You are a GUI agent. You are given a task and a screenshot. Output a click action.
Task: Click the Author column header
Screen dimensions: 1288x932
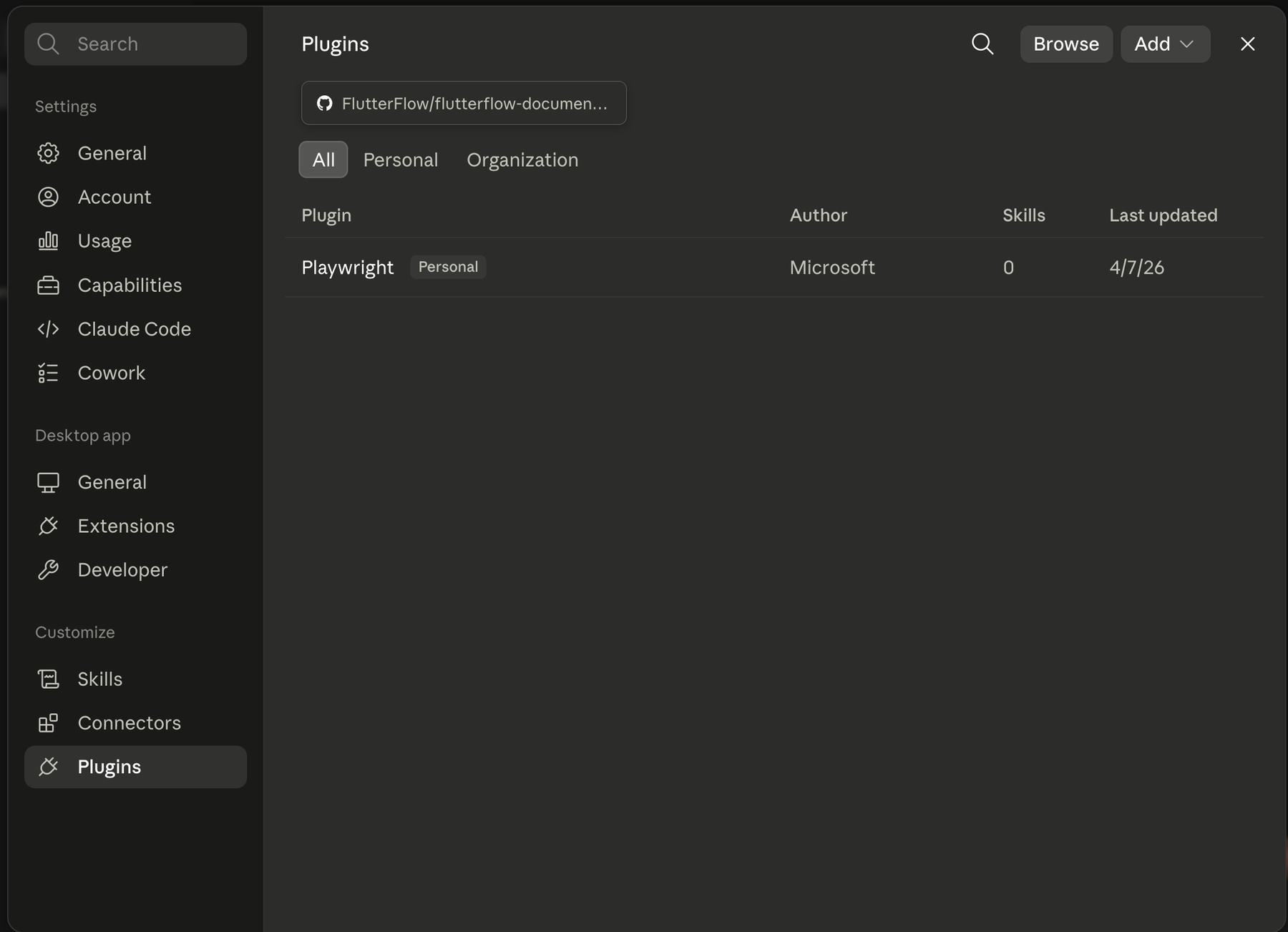coord(818,215)
